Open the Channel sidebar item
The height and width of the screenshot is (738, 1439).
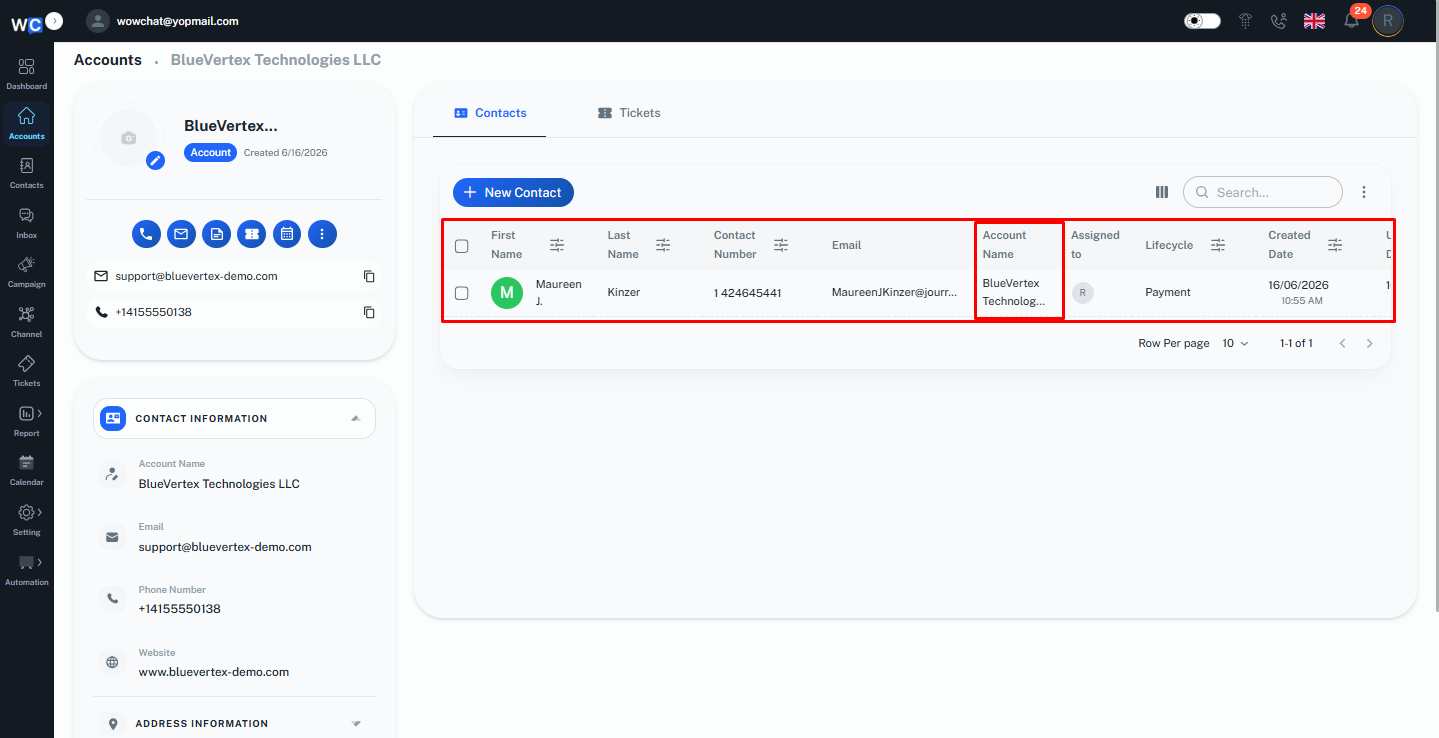[x=26, y=321]
